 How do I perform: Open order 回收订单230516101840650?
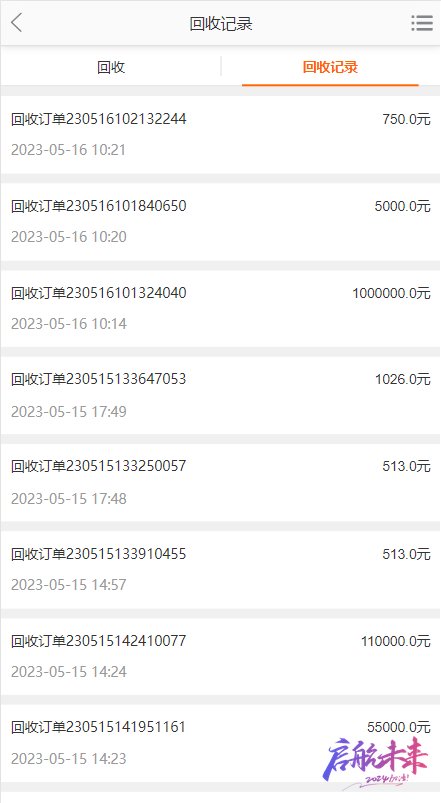[x=220, y=222]
